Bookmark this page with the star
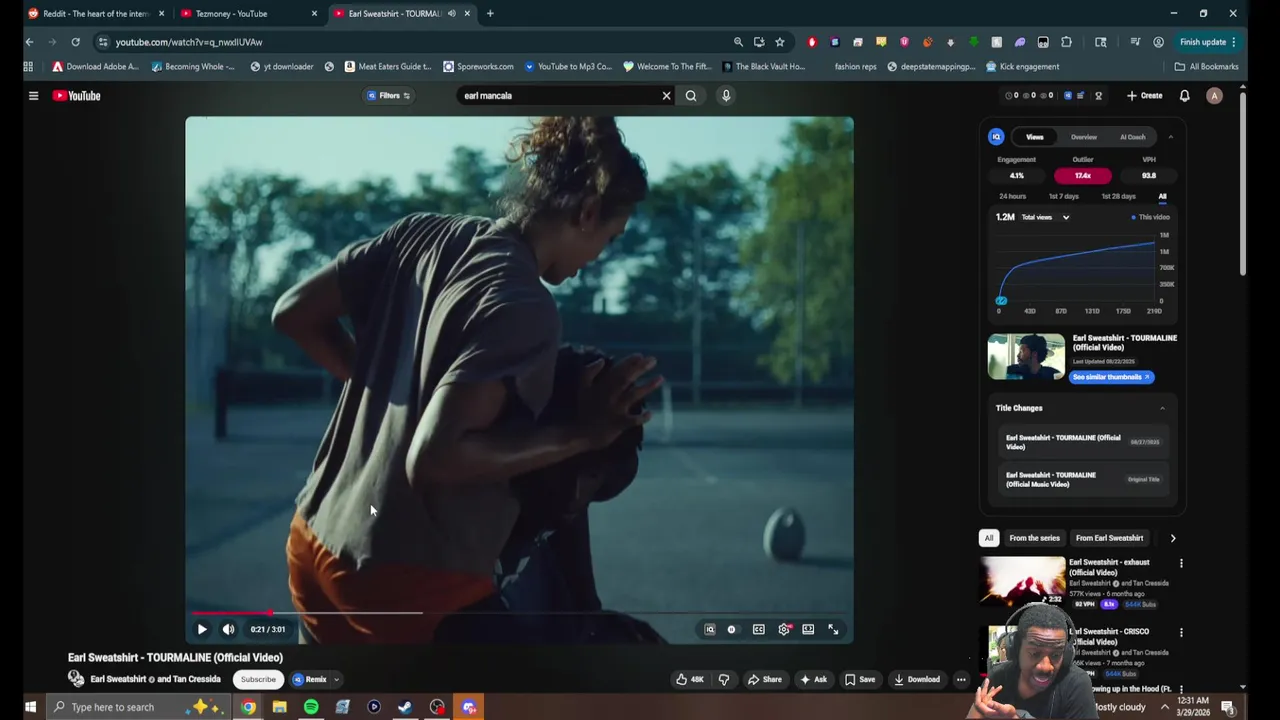1280x720 pixels. (x=780, y=42)
